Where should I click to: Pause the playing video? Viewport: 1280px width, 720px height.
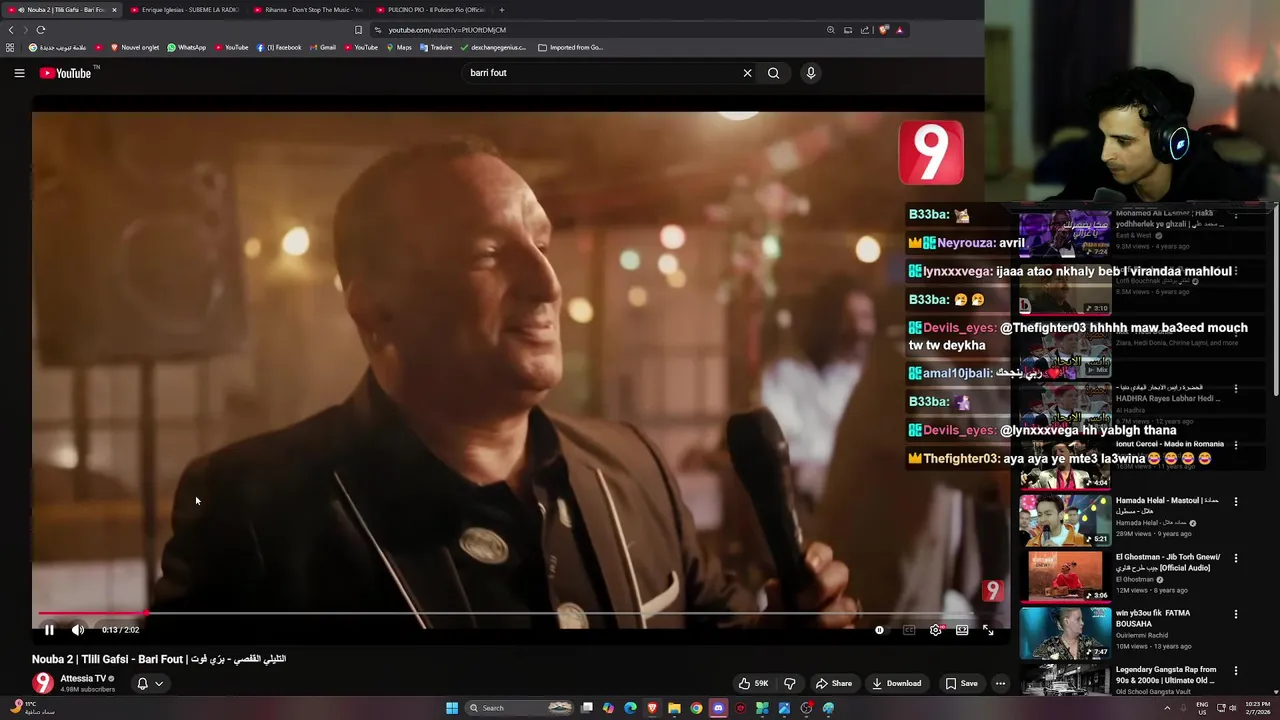tap(49, 630)
